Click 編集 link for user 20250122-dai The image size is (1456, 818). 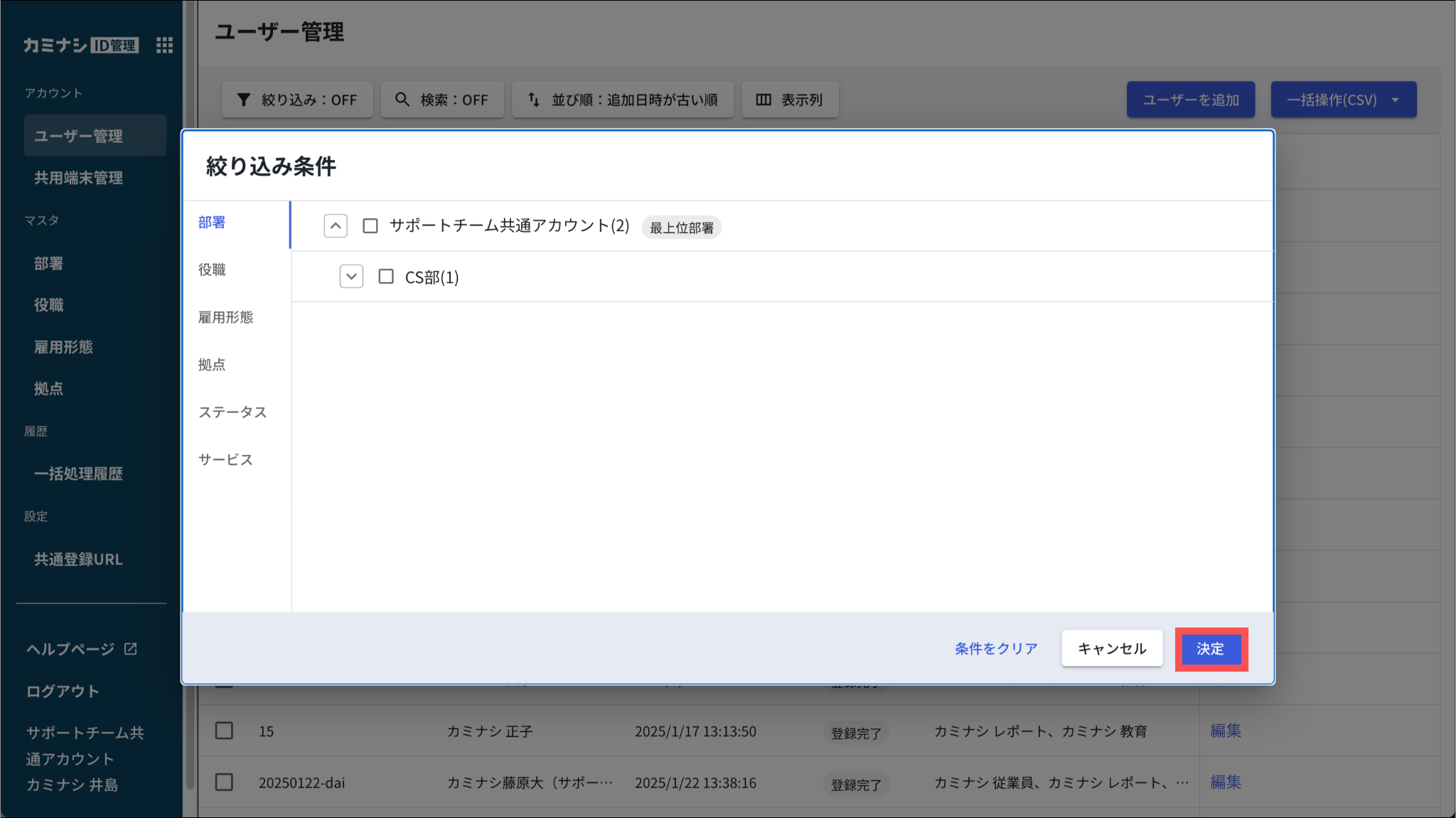pyautogui.click(x=1226, y=782)
